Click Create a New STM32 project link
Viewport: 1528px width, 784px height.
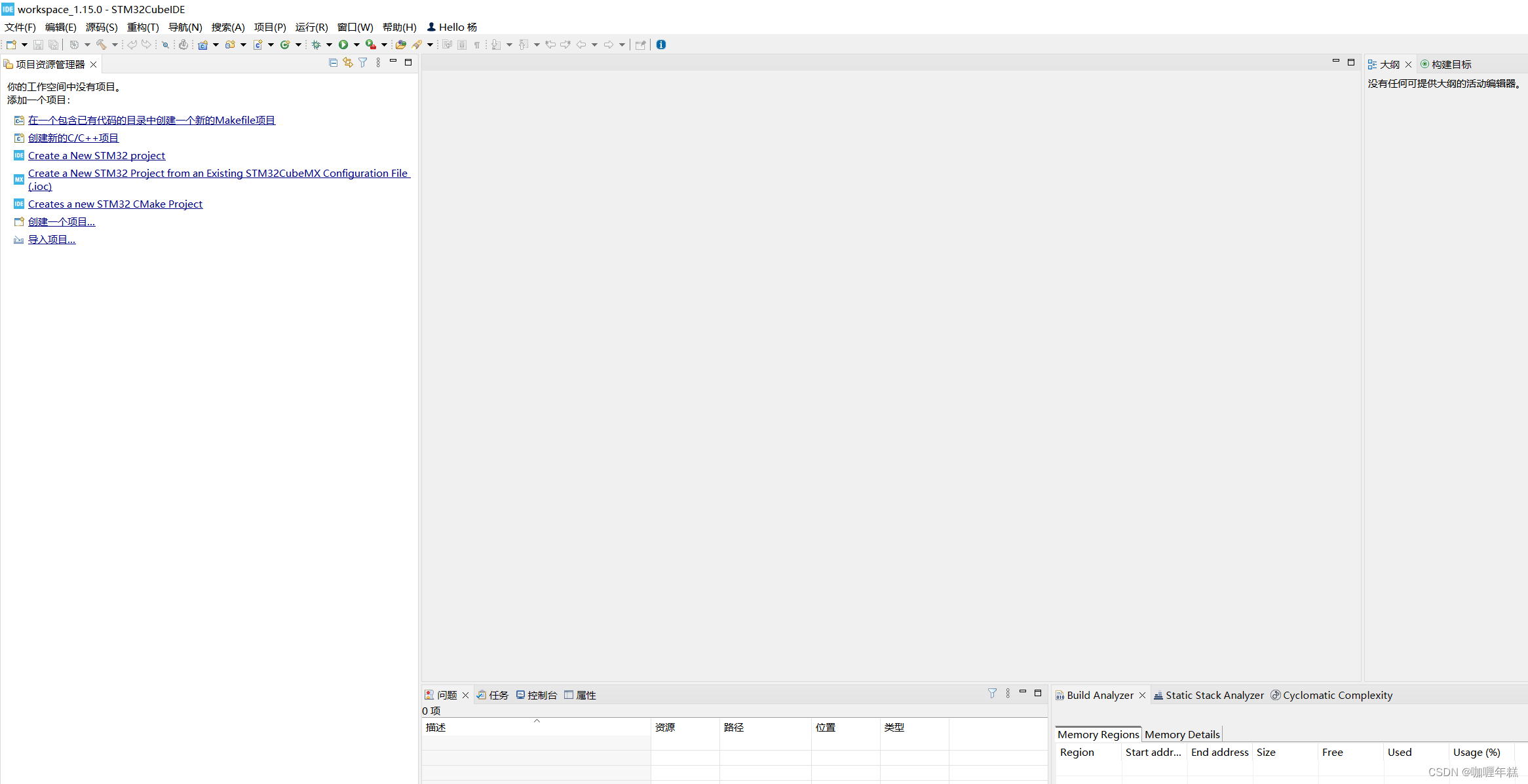[96, 155]
